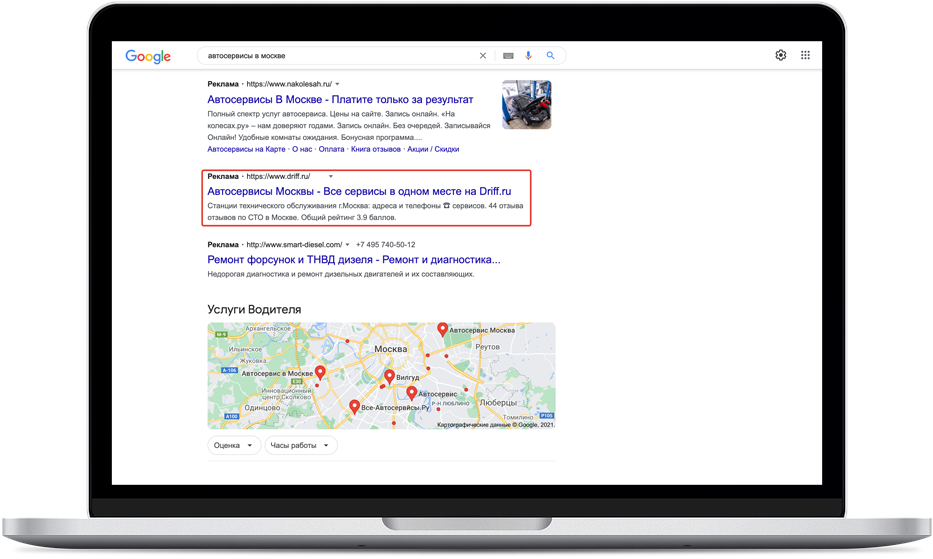This screenshot has height=559, width=933.
Task: Expand the arrow next to driff.ru URL
Action: click(331, 176)
